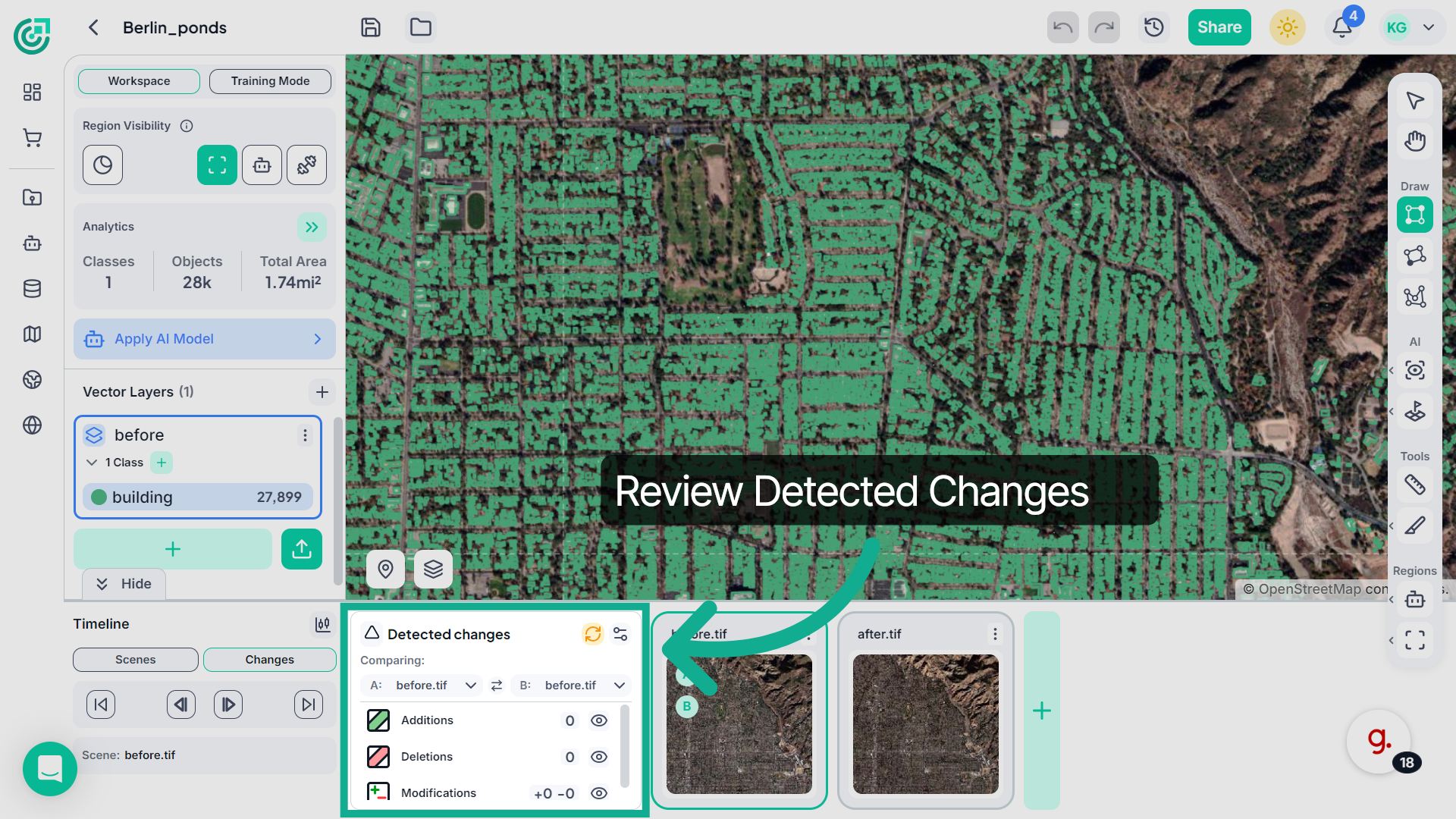The width and height of the screenshot is (1456, 819).
Task: Jump to first scene playback button
Action: [101, 704]
